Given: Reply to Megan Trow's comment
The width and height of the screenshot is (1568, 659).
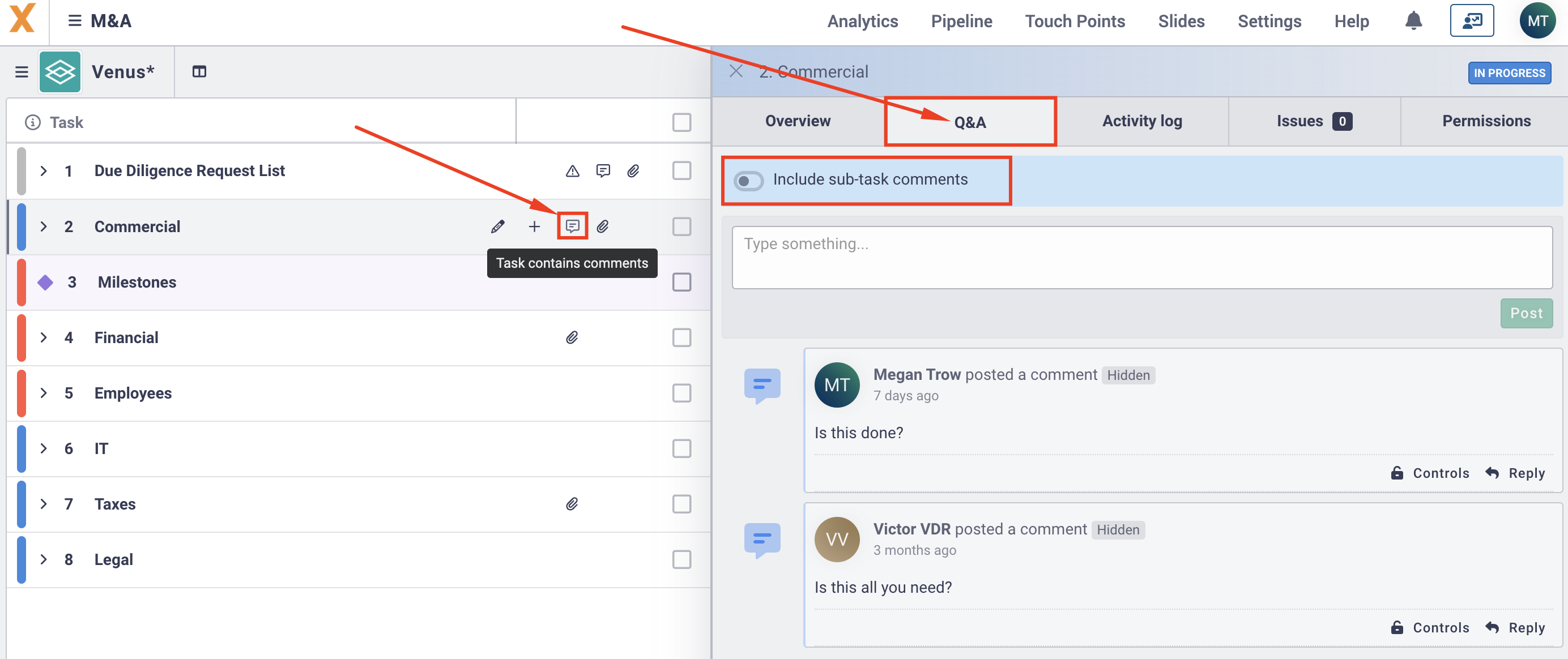Looking at the screenshot, I should click(x=1515, y=473).
